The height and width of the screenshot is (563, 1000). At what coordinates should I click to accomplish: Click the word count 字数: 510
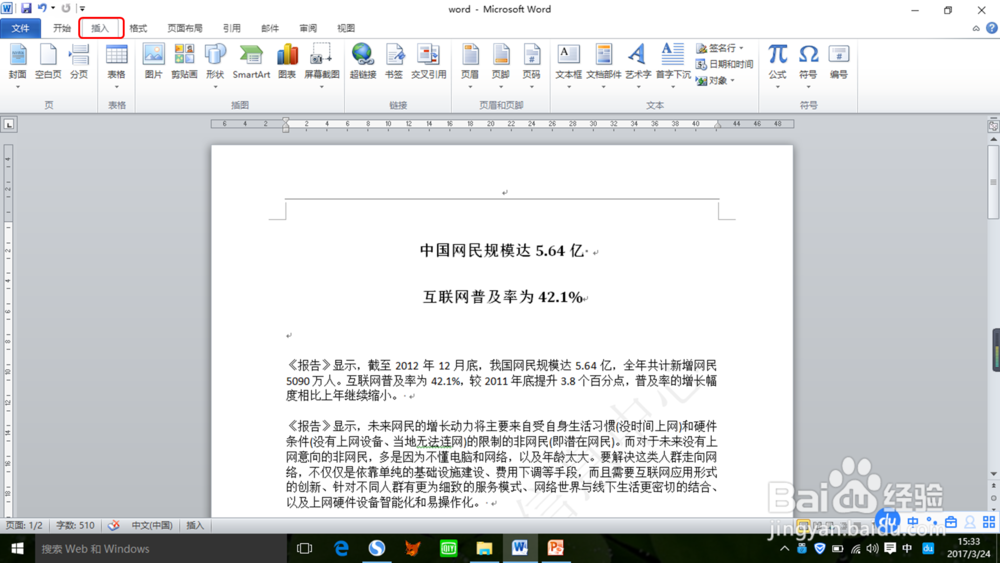click(x=75, y=525)
